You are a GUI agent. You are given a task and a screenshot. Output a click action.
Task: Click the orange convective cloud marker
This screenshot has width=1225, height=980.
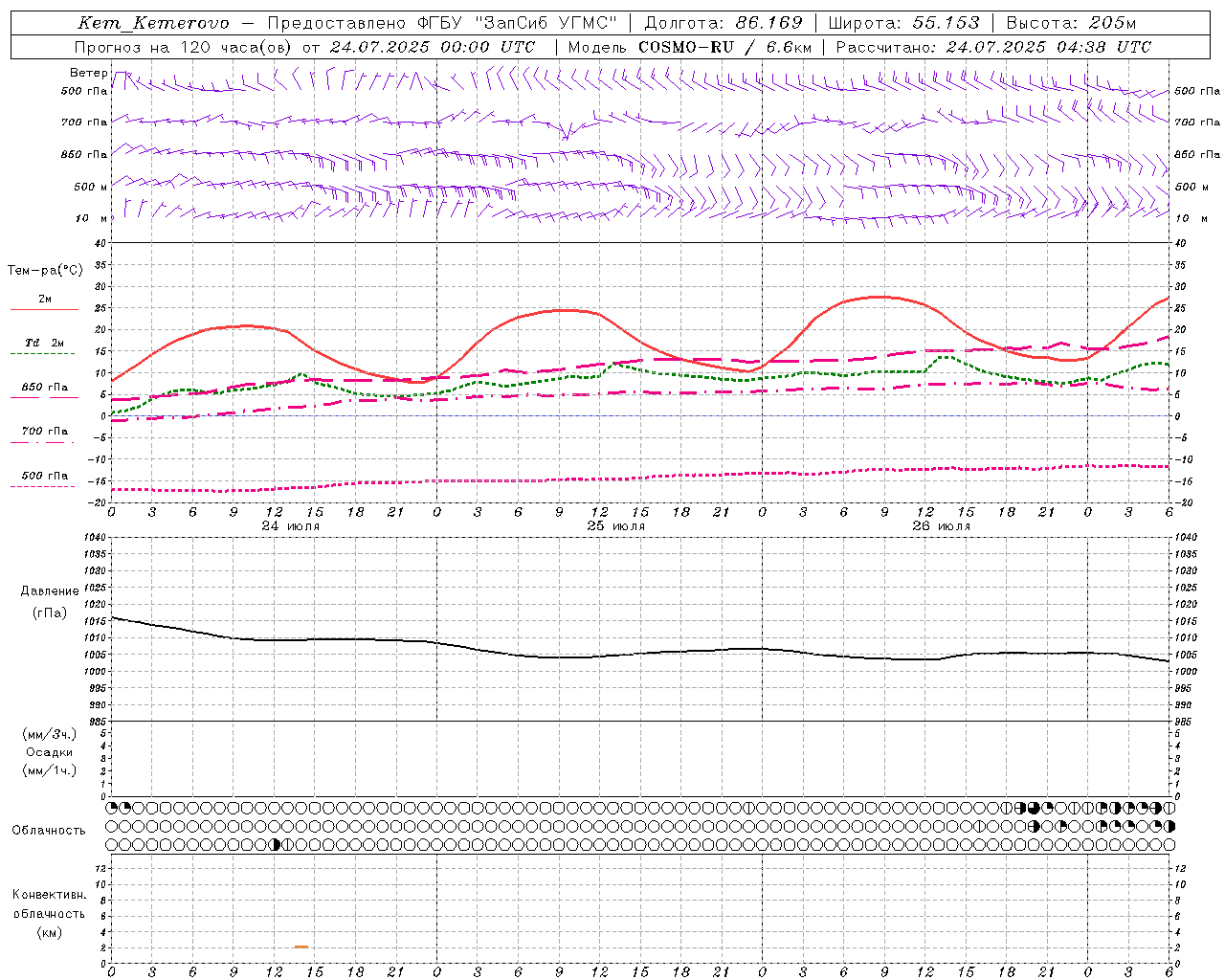coord(301,947)
